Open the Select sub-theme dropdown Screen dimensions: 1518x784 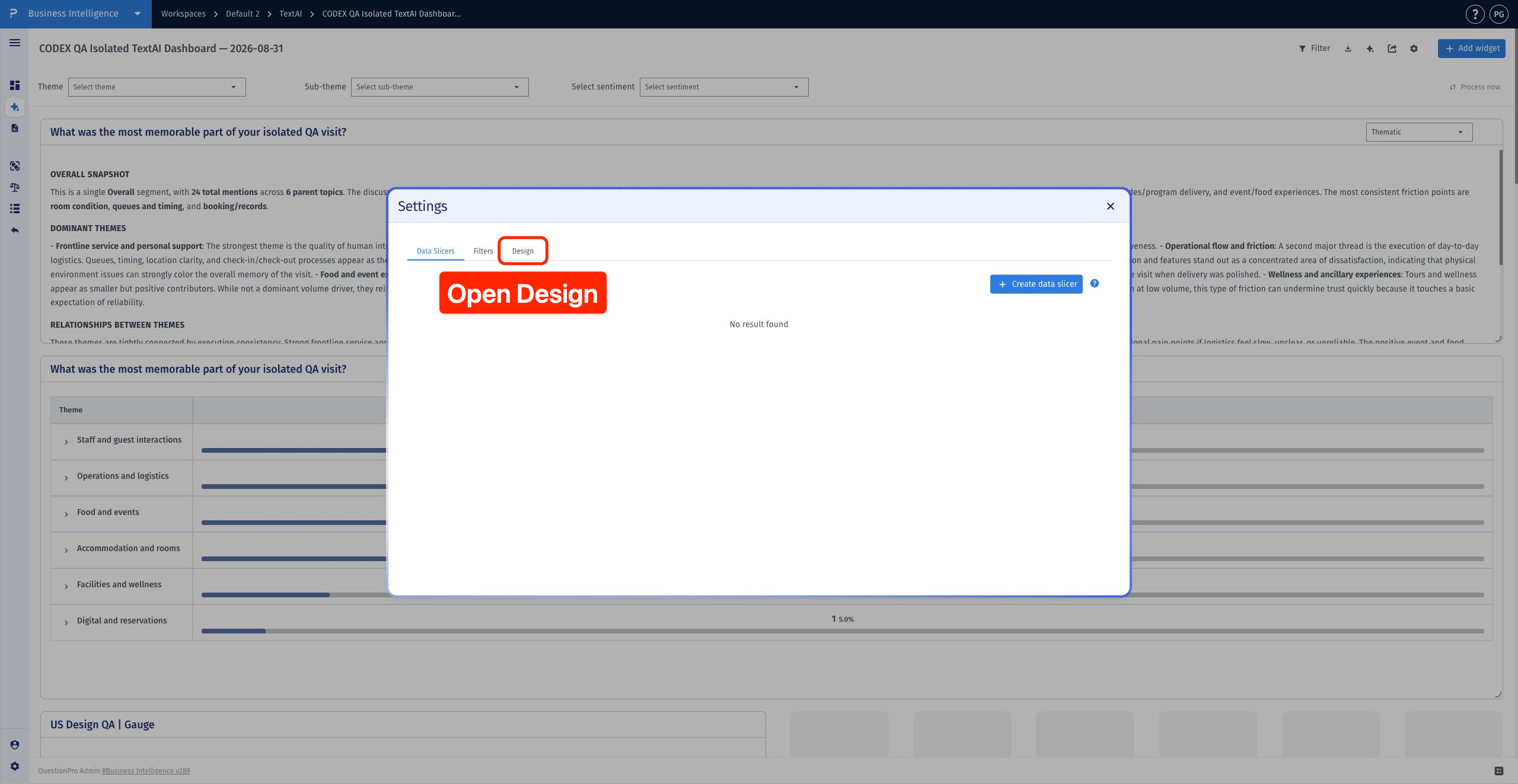point(439,87)
